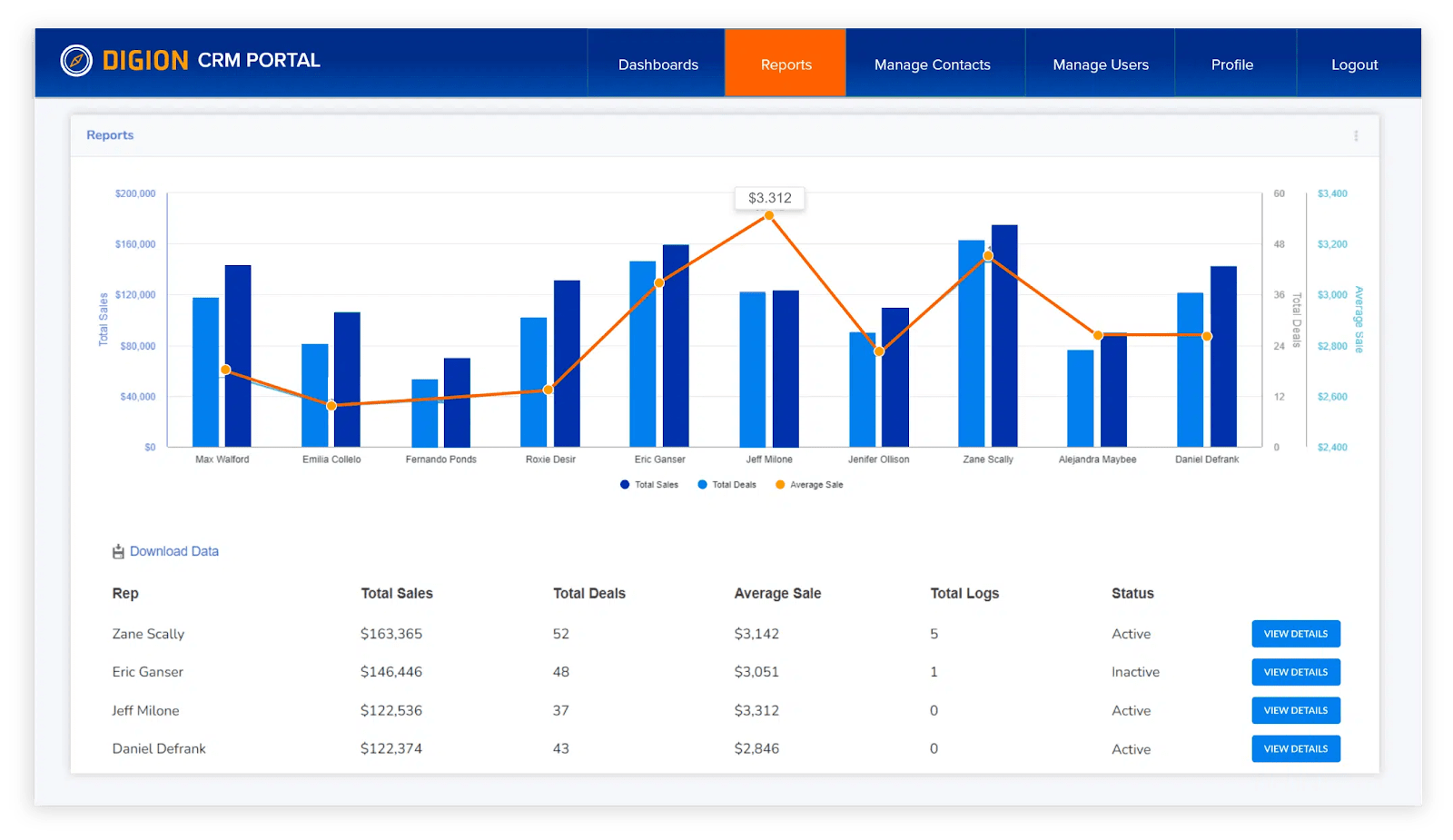Open the Reports panel three-dot options menu
The height and width of the screenshot is (840, 1453).
tap(1355, 134)
